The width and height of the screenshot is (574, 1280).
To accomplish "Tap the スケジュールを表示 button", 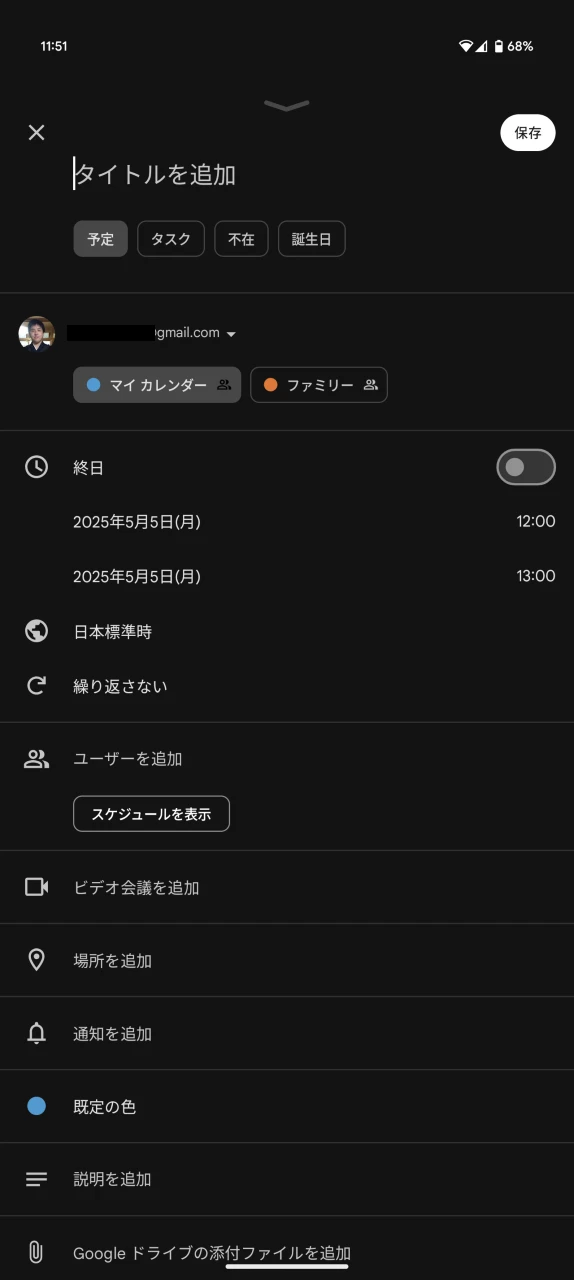I will [151, 814].
